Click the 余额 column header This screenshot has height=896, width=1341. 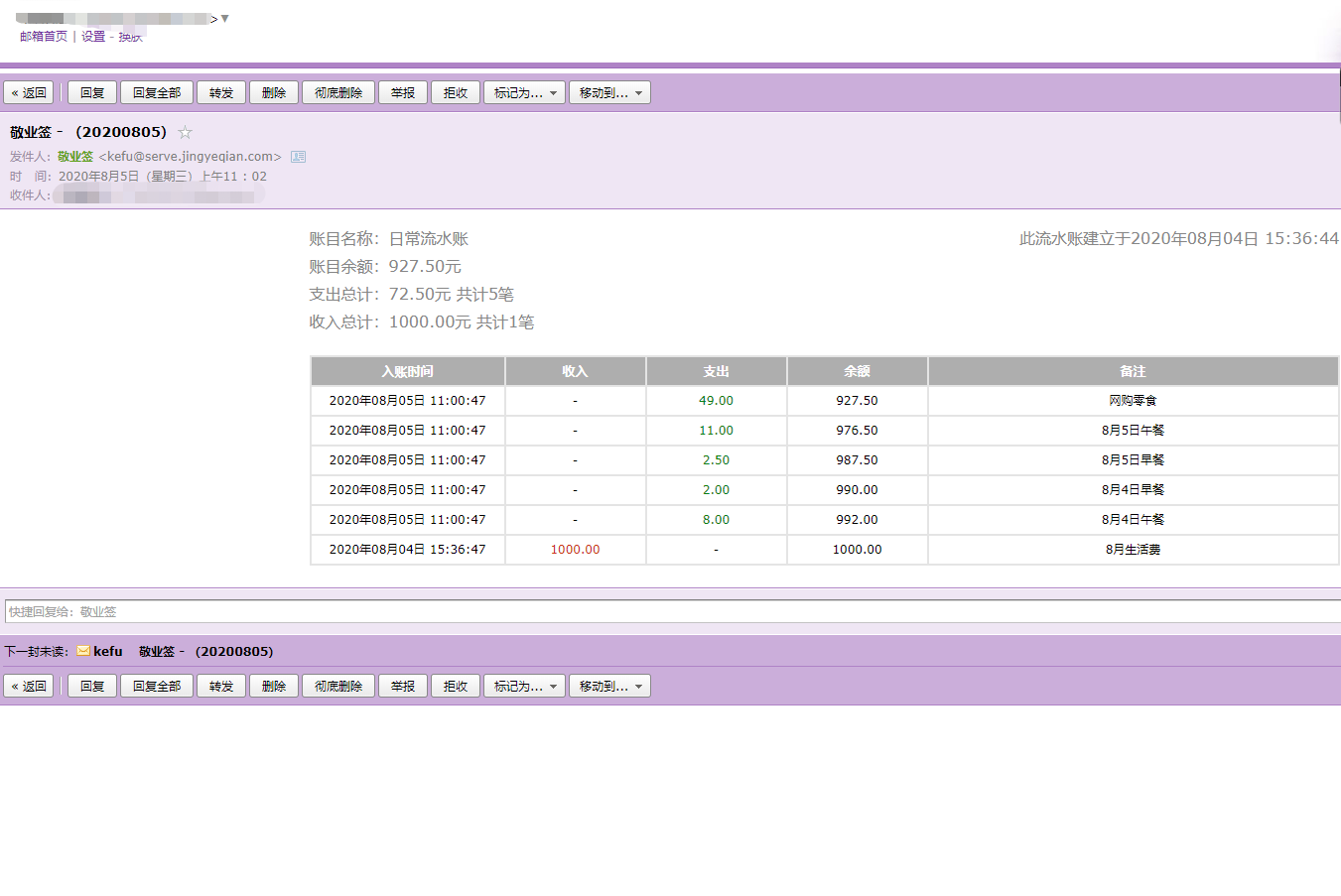click(858, 371)
